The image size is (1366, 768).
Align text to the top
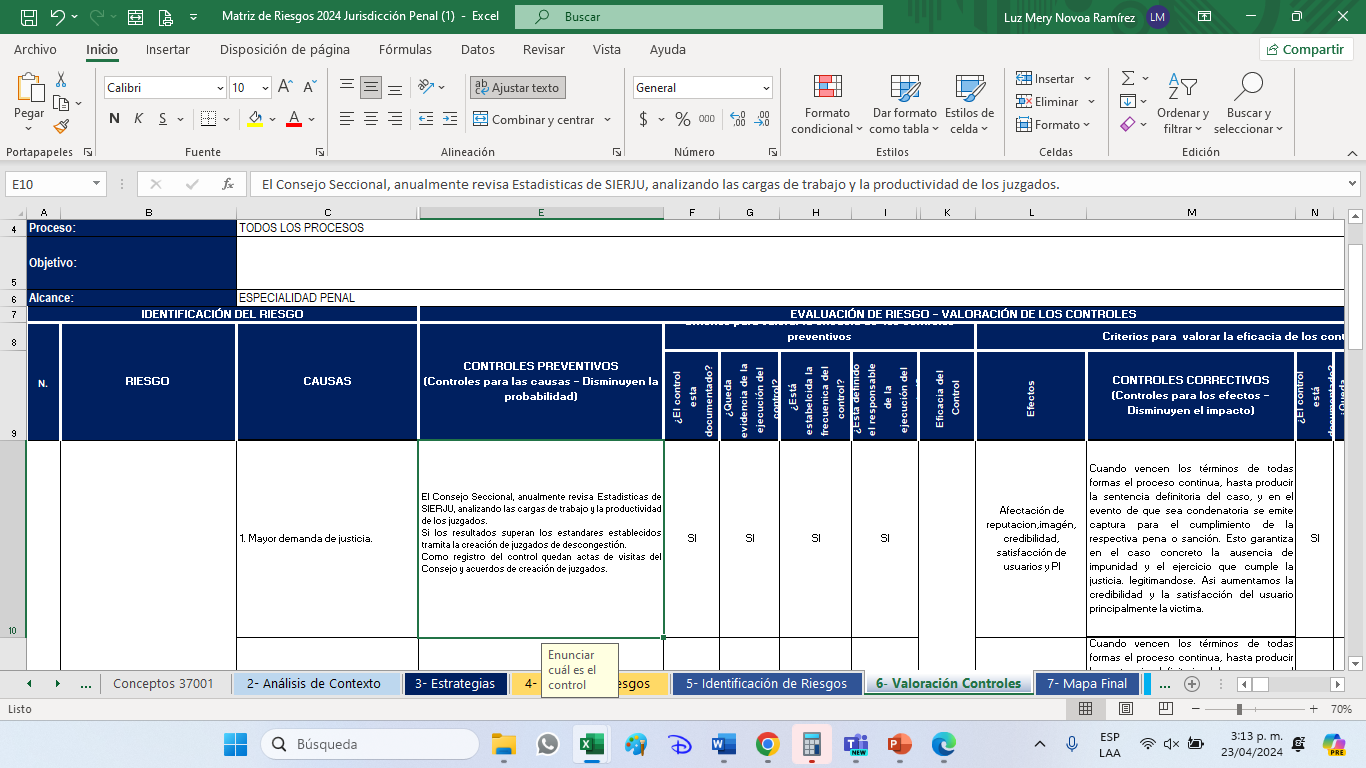(x=347, y=87)
